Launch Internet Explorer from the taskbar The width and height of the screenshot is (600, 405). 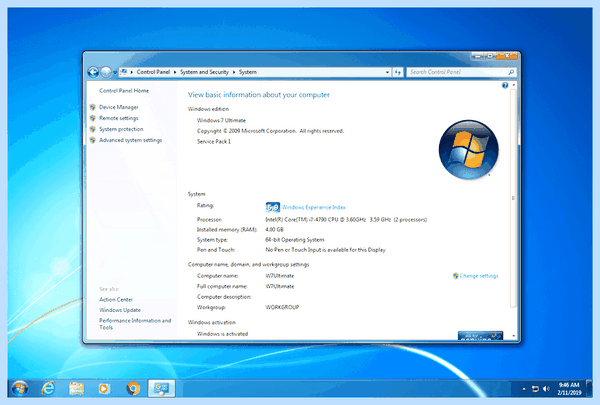48,389
